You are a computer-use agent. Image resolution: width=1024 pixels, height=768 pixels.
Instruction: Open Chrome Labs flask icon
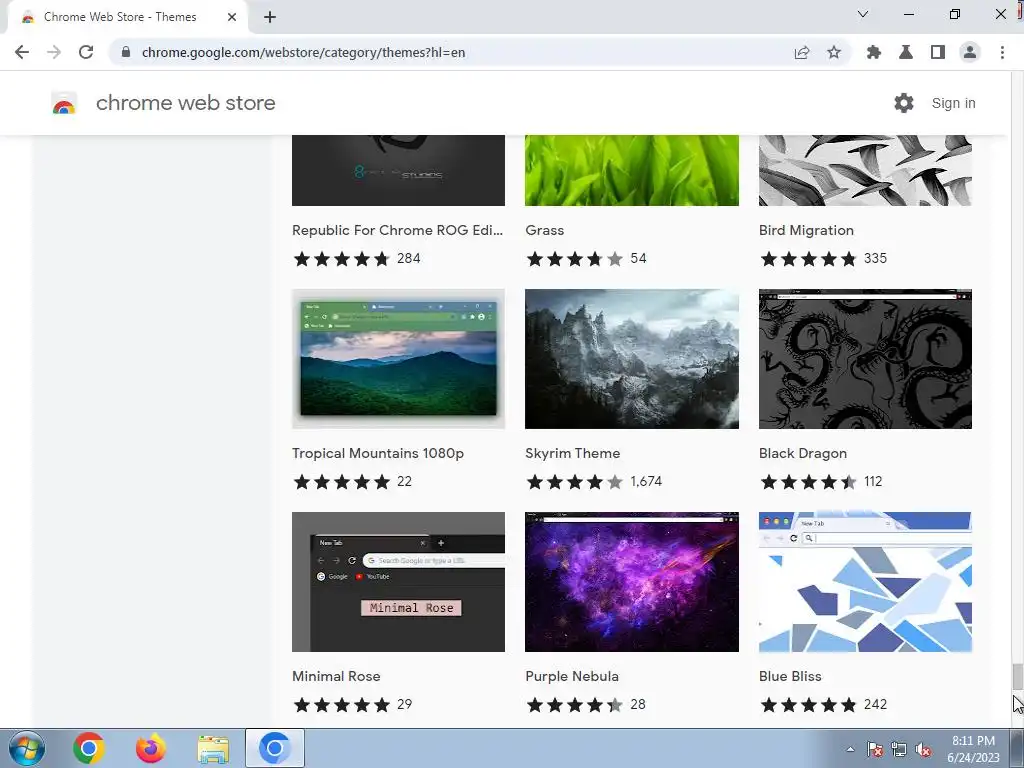906,52
